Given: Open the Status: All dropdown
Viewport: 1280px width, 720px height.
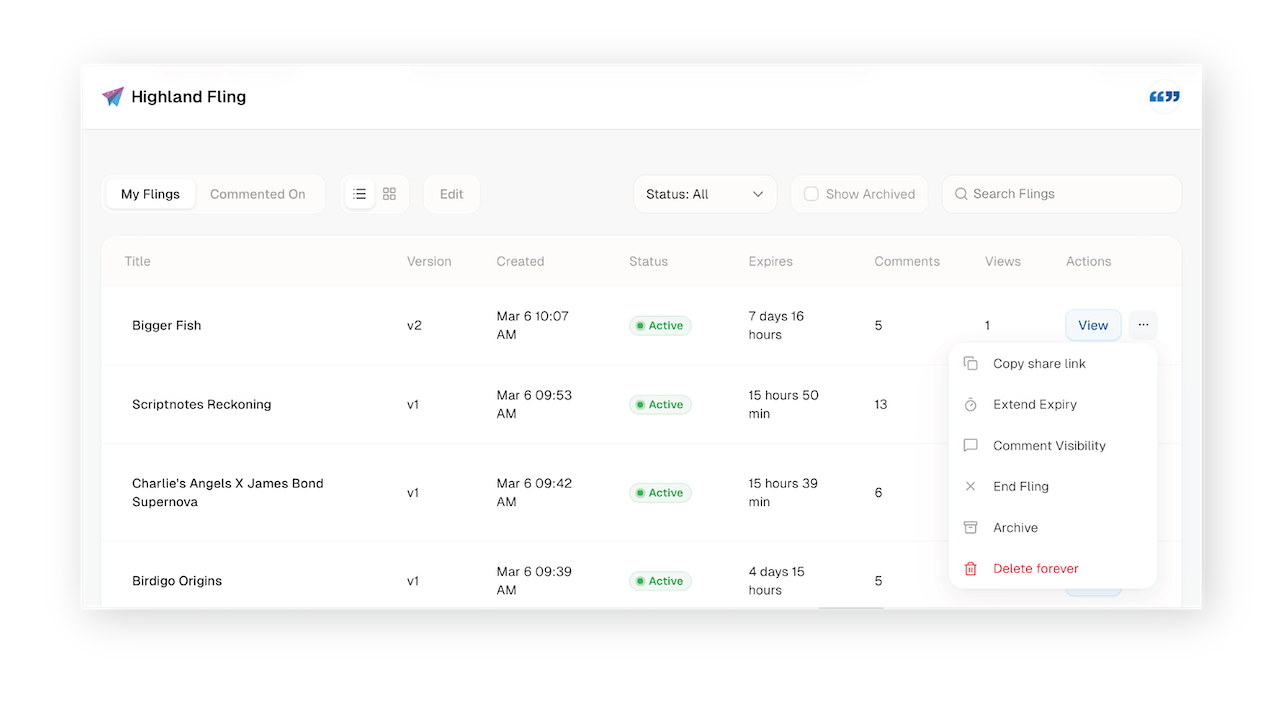Looking at the screenshot, I should [705, 194].
